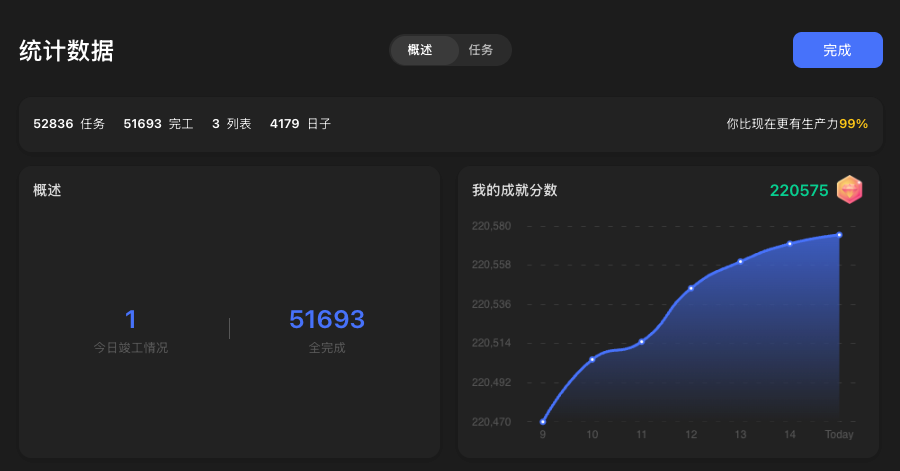Image resolution: width=900 pixels, height=471 pixels.
Task: Click the 52836 任务 statistic
Action: pyautogui.click(x=69, y=124)
